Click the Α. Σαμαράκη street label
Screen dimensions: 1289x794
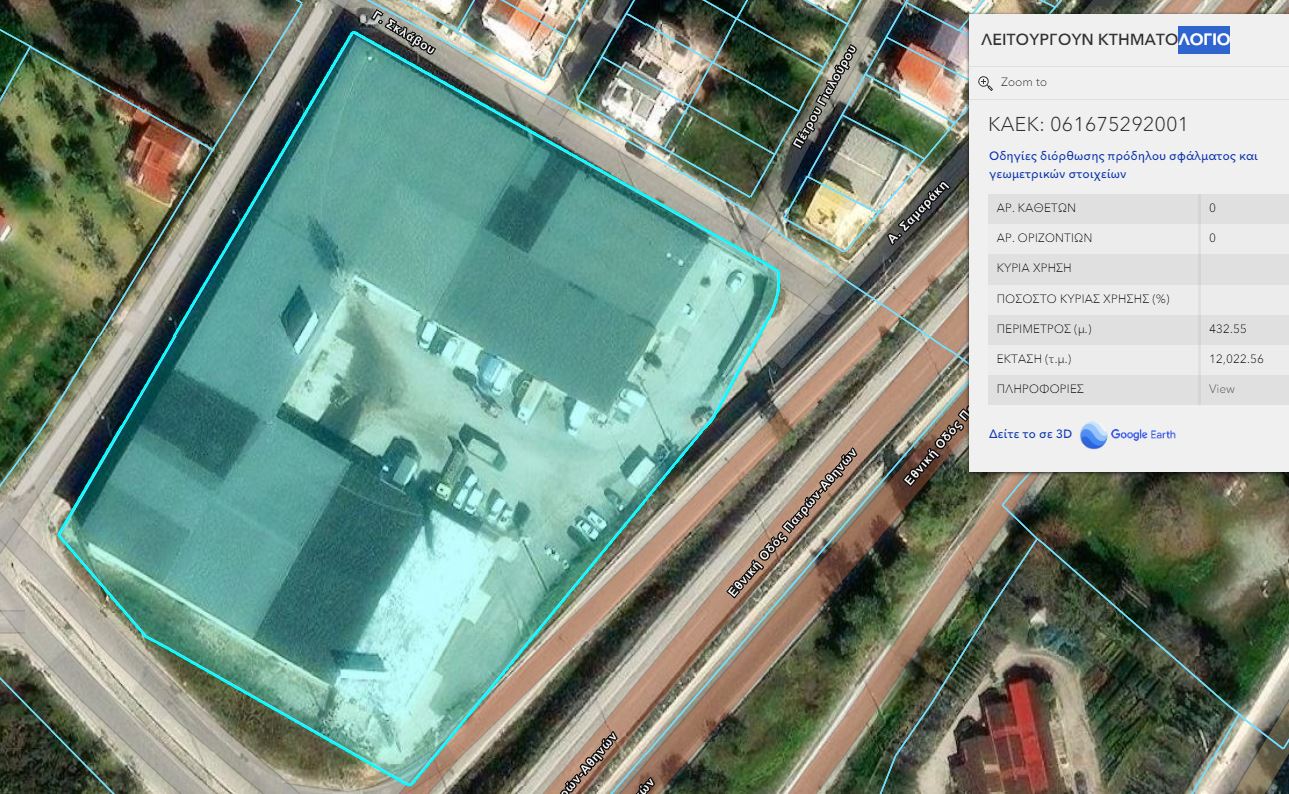coord(917,212)
